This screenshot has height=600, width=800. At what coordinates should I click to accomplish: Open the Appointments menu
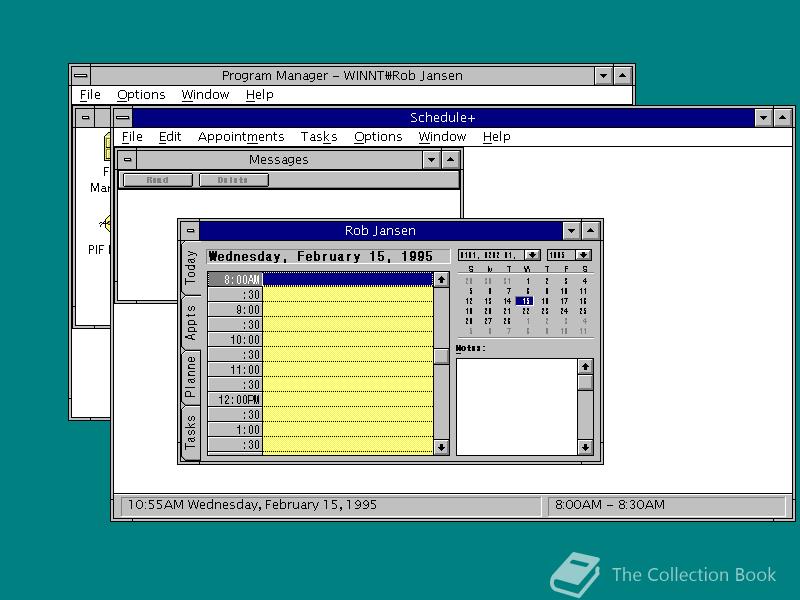click(x=241, y=137)
